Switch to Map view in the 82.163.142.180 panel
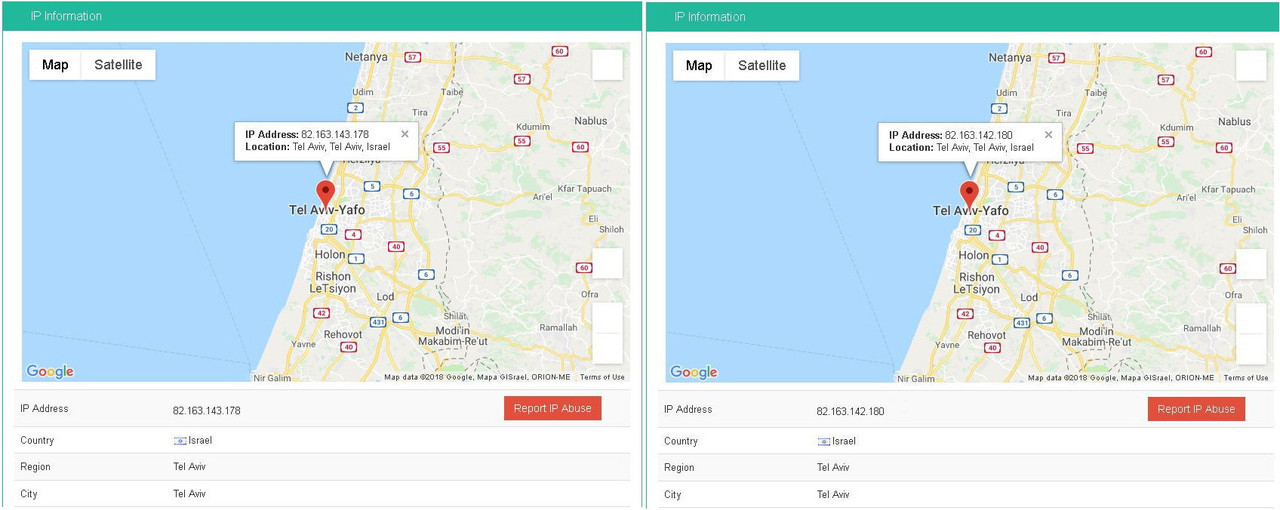This screenshot has height=510, width=1280. [x=699, y=65]
